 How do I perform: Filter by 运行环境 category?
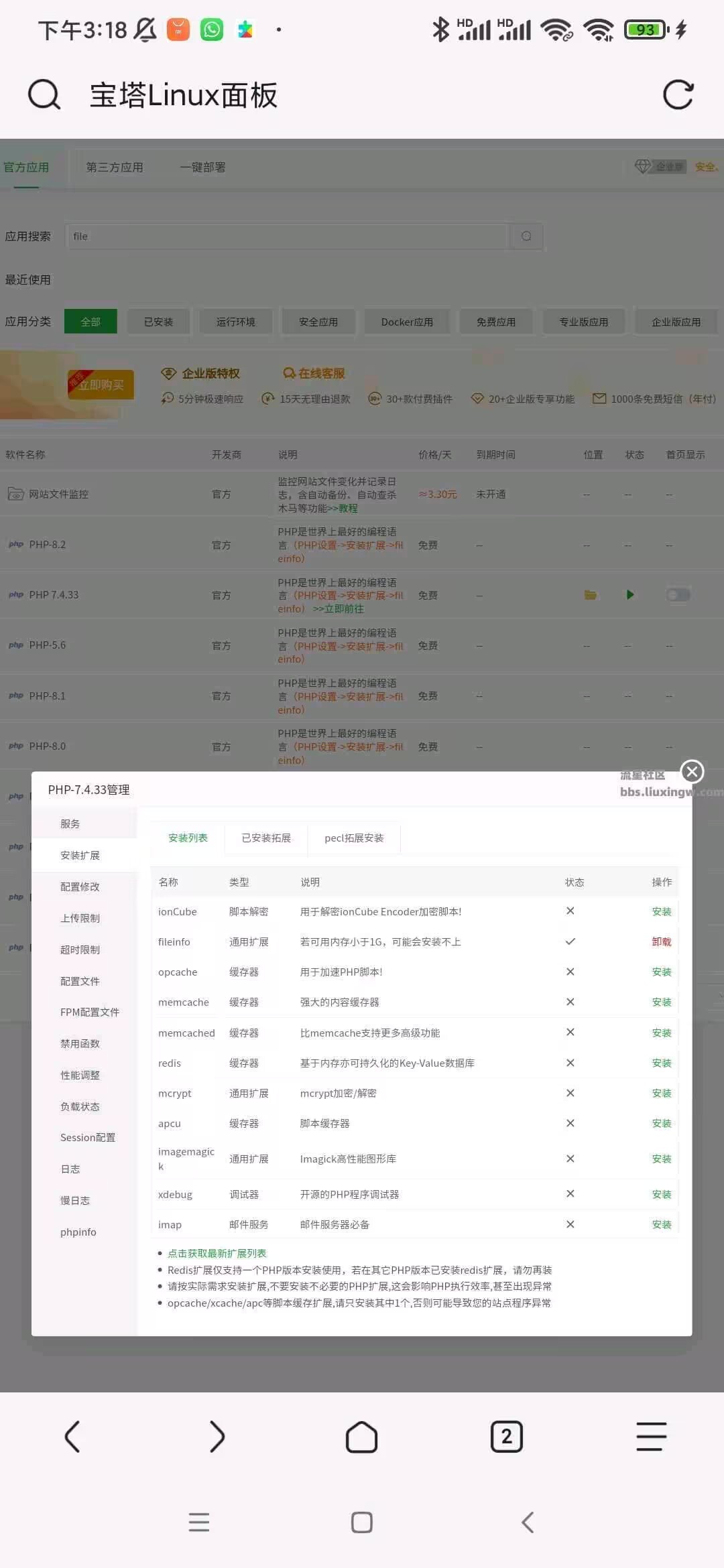tap(236, 322)
